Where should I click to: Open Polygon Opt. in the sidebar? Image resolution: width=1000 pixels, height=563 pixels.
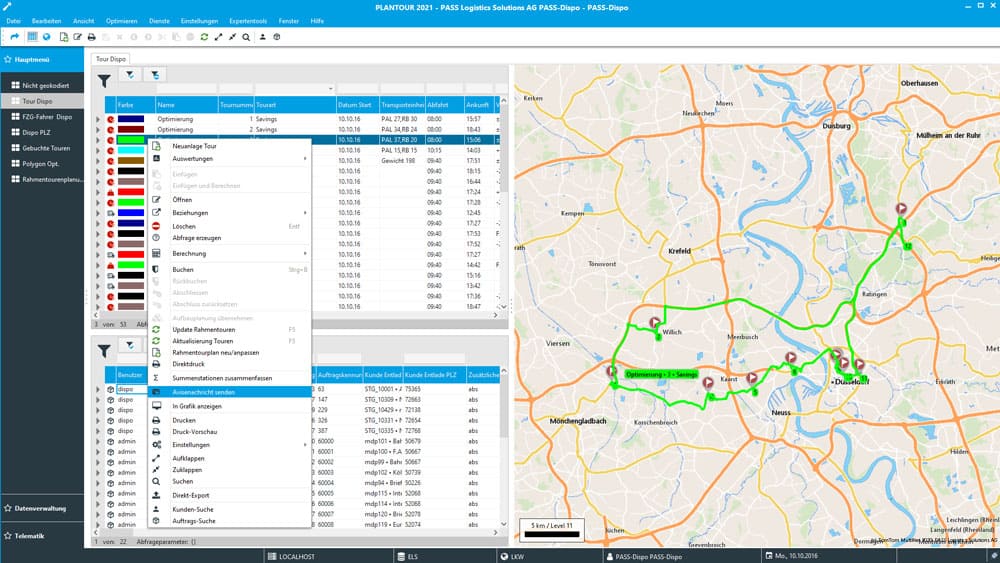click(x=42, y=164)
